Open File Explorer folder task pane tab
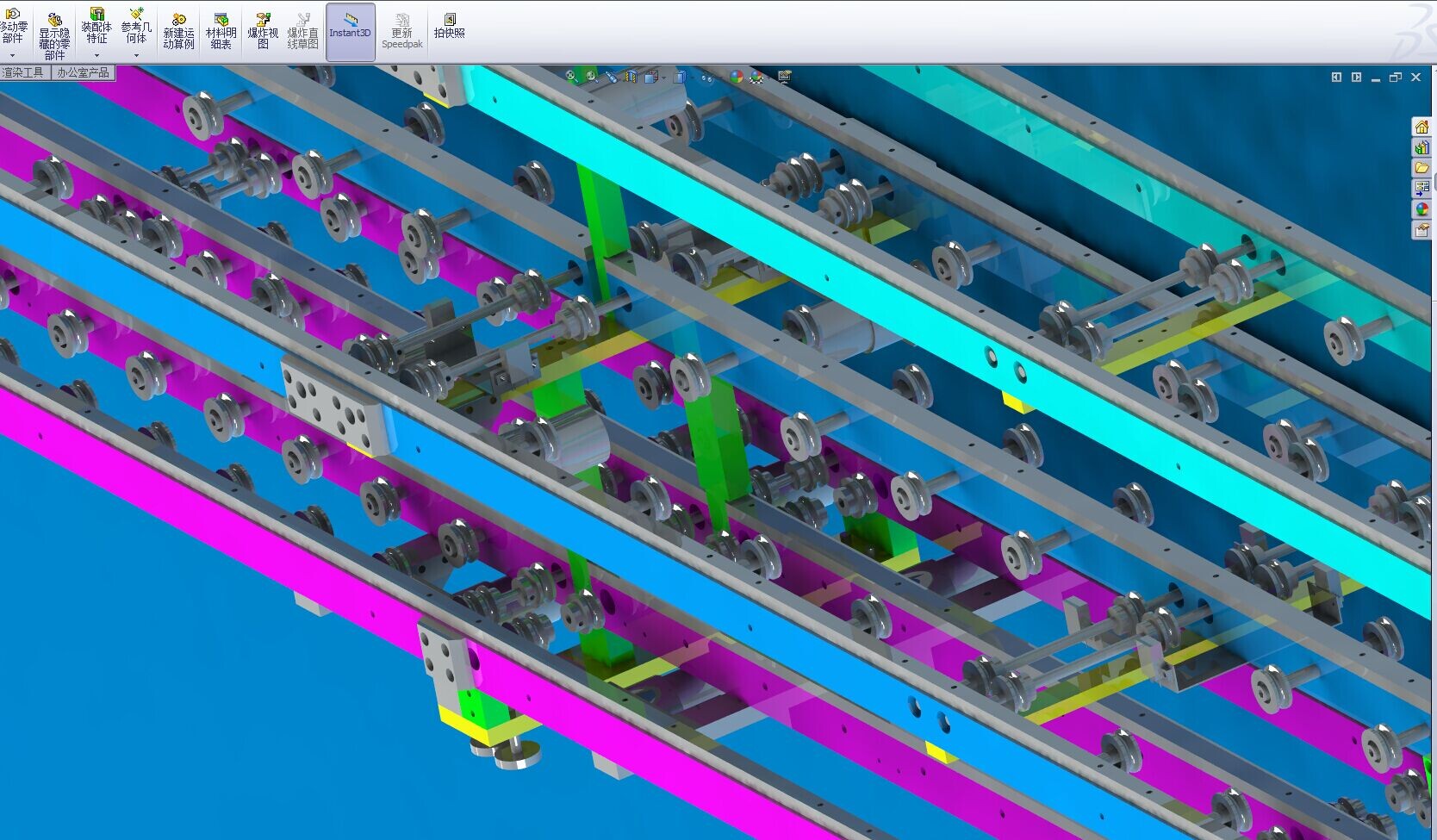This screenshot has width=1437, height=840. coord(1421,168)
